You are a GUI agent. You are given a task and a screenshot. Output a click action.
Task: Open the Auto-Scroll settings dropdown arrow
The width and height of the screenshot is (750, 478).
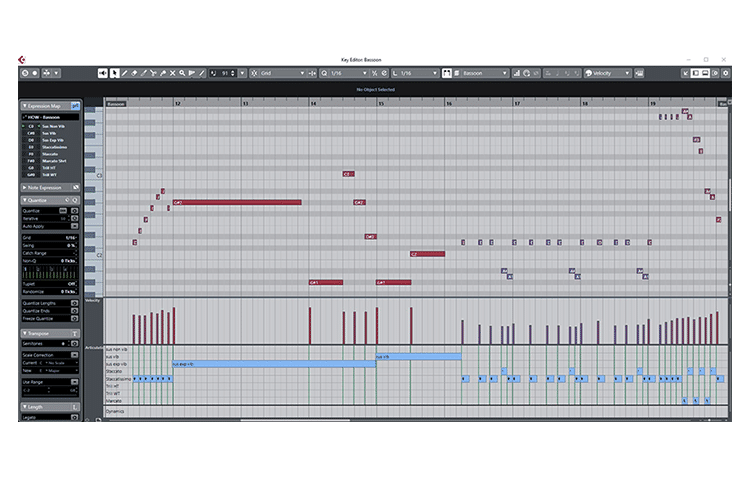point(56,73)
